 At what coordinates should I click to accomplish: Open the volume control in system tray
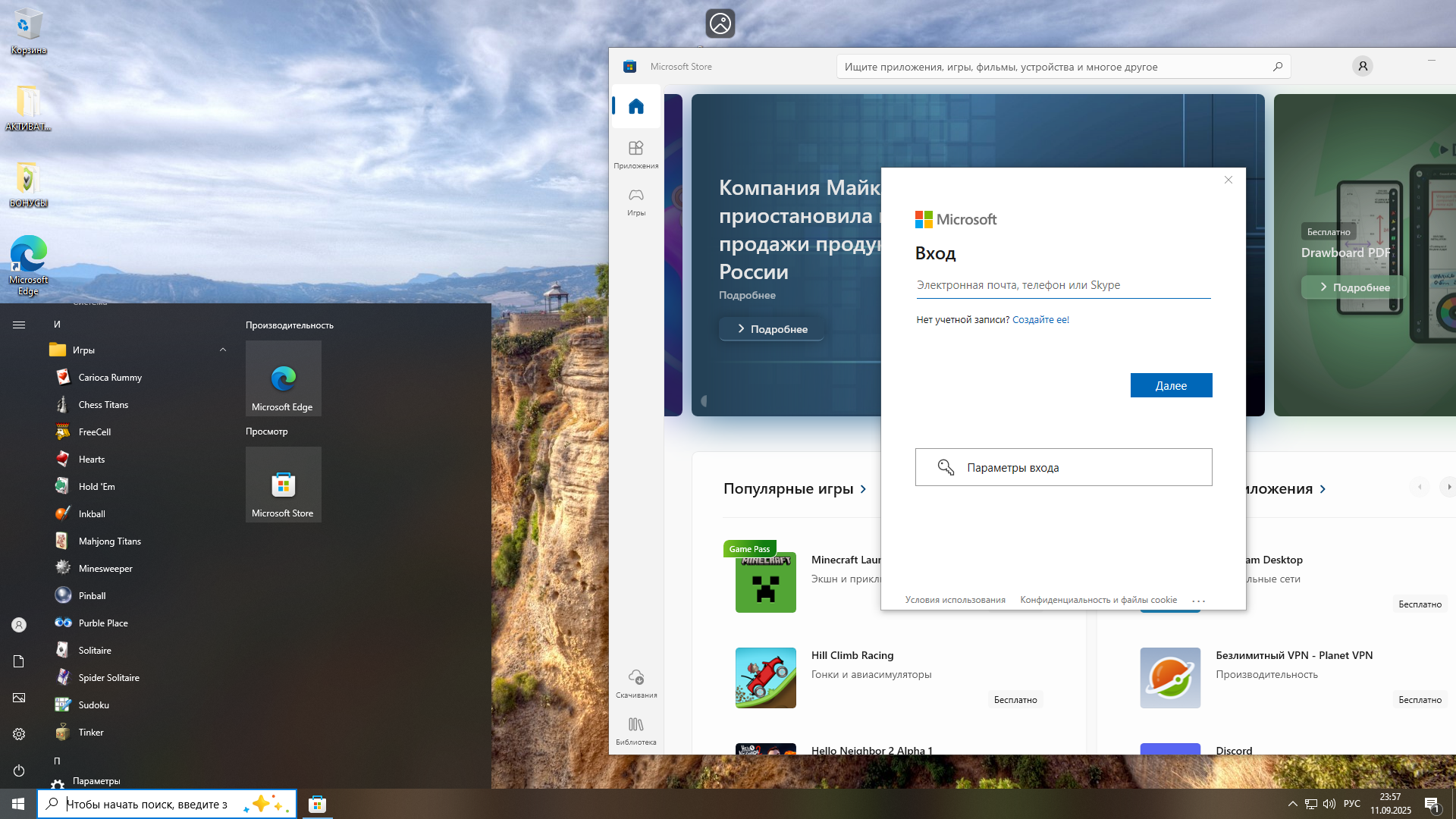point(1329,804)
